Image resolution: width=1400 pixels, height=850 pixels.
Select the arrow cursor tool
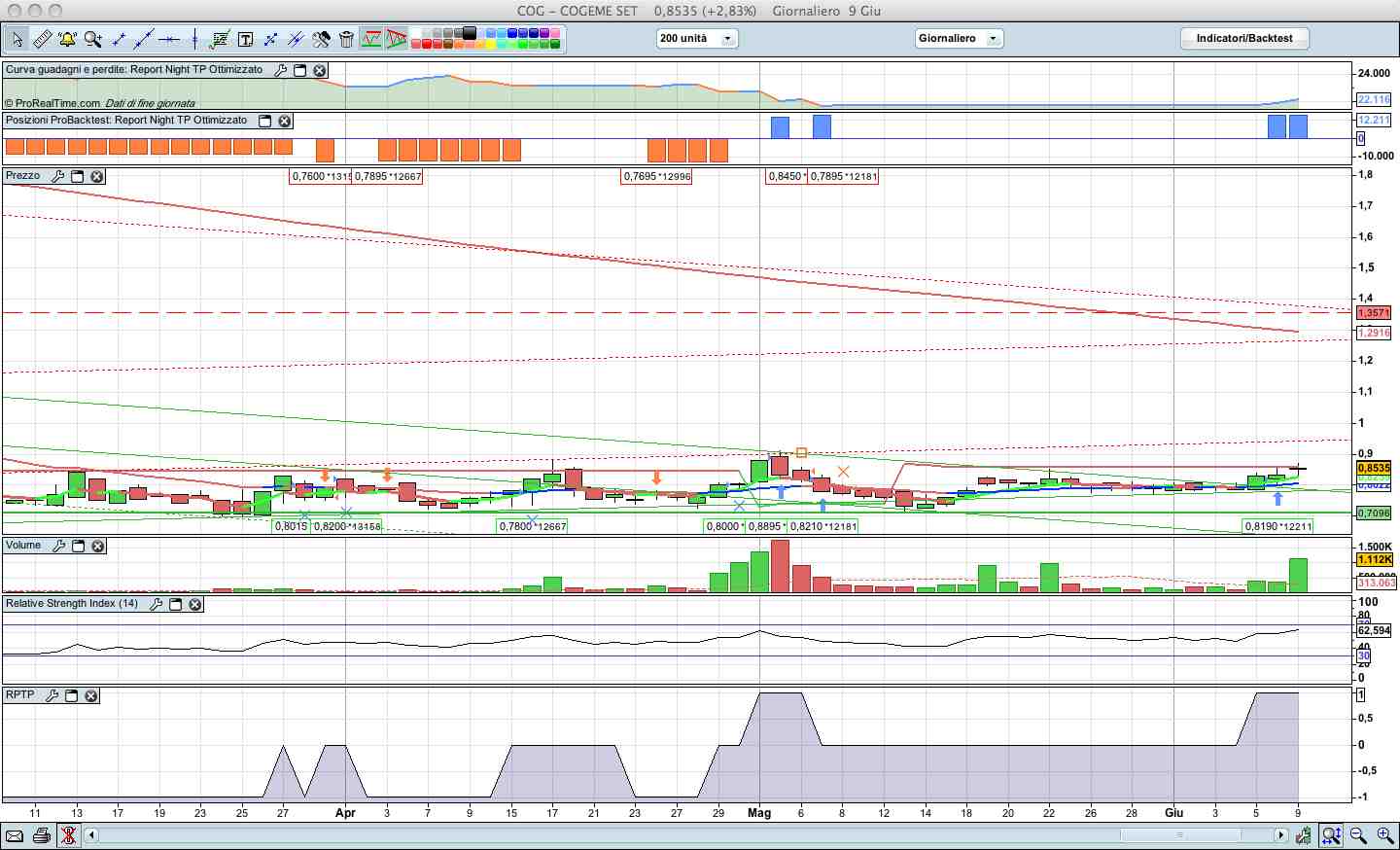coord(17,39)
